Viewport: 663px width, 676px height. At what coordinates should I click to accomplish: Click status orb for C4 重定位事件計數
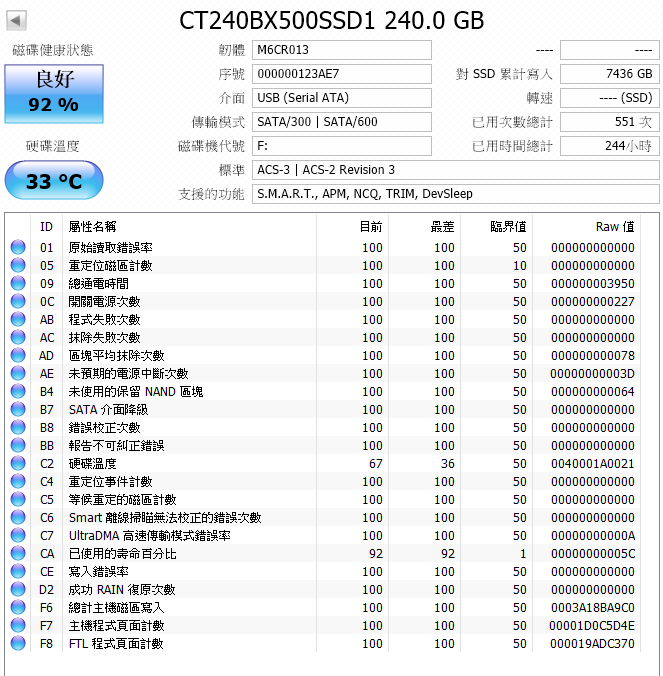coord(18,482)
